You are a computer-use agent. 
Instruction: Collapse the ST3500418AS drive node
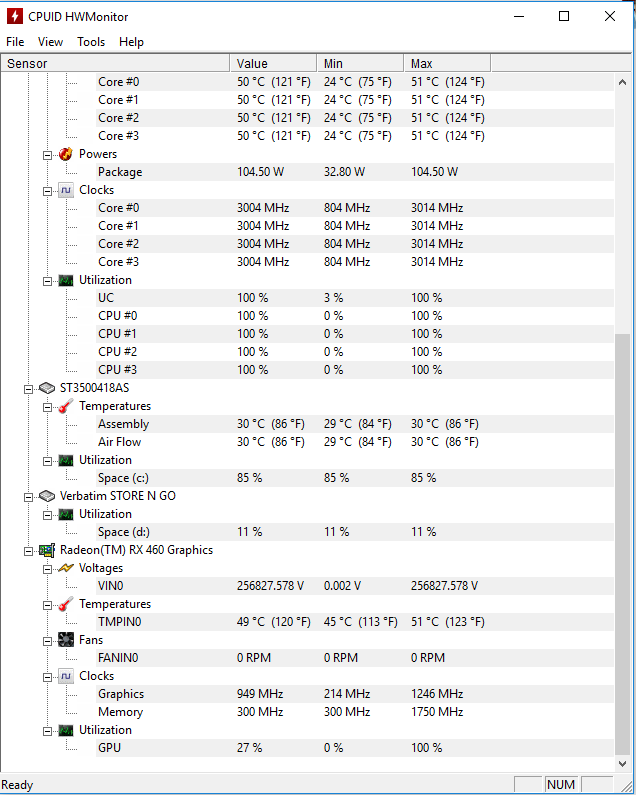(x=29, y=388)
